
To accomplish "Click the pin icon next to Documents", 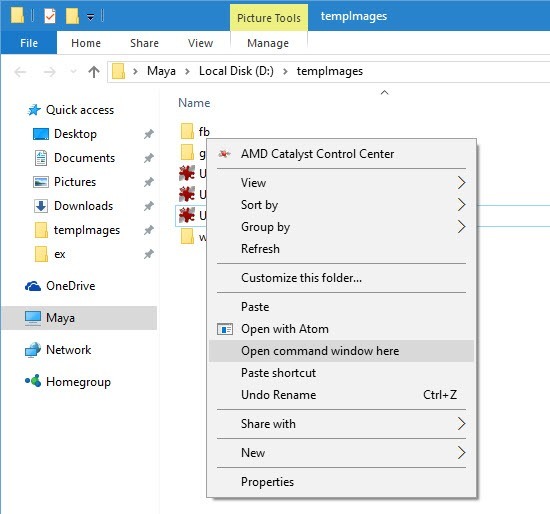I will pos(149,158).
